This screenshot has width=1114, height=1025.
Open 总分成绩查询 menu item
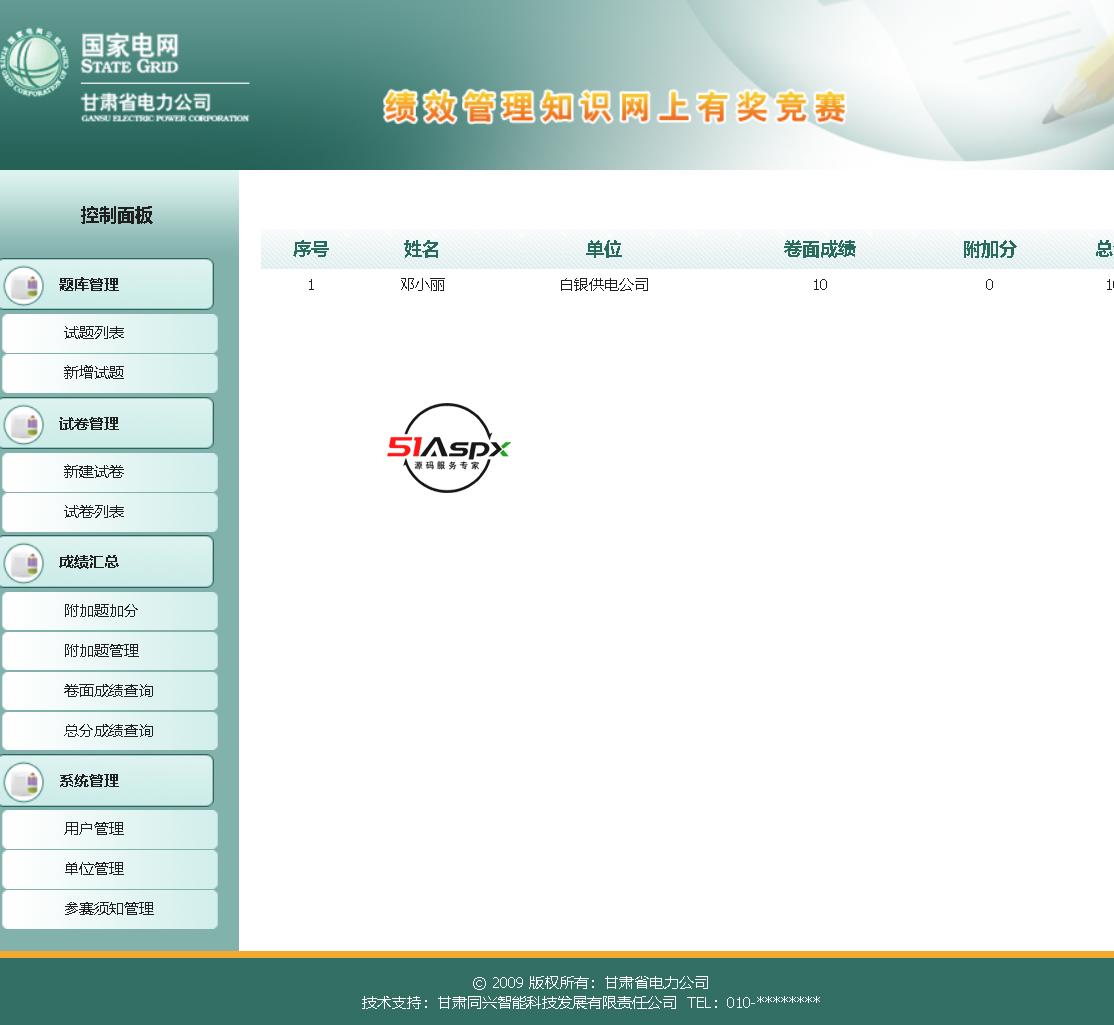[109, 731]
